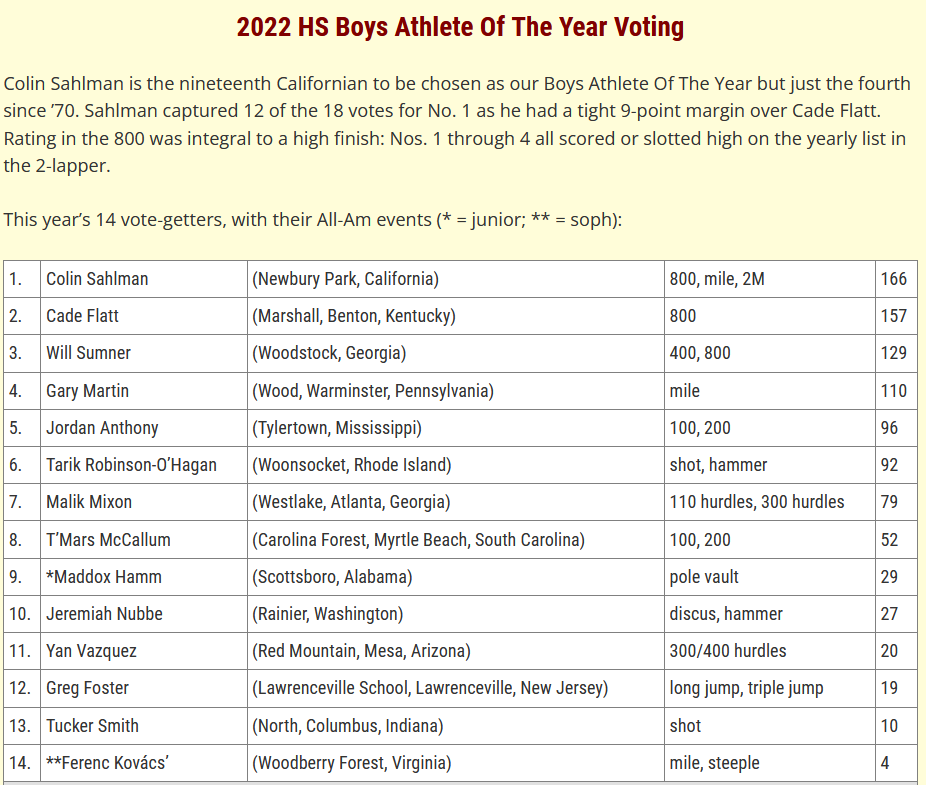This screenshot has width=926, height=785.
Task: Select the long jump, triple jump cell
Action: pyautogui.click(x=770, y=688)
